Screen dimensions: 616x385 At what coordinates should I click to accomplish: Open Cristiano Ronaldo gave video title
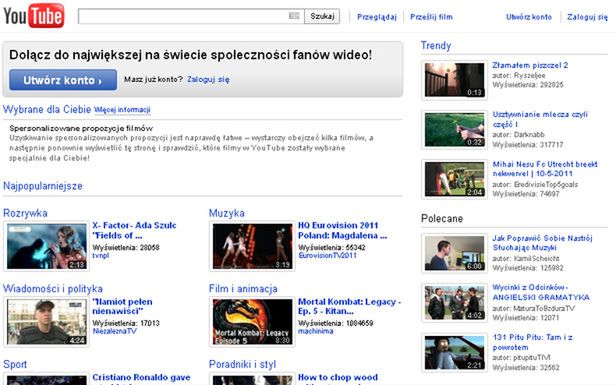[141, 378]
